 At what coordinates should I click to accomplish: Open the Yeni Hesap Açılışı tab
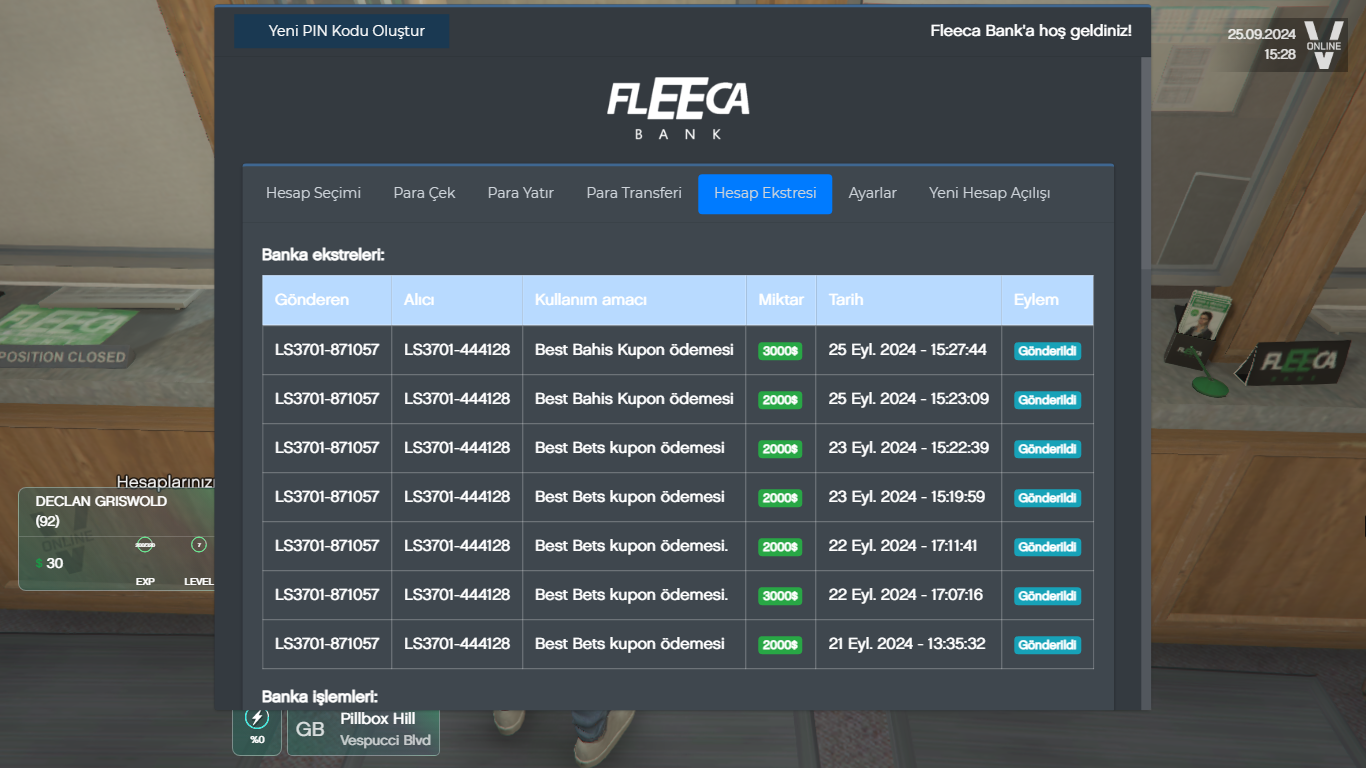tap(990, 193)
